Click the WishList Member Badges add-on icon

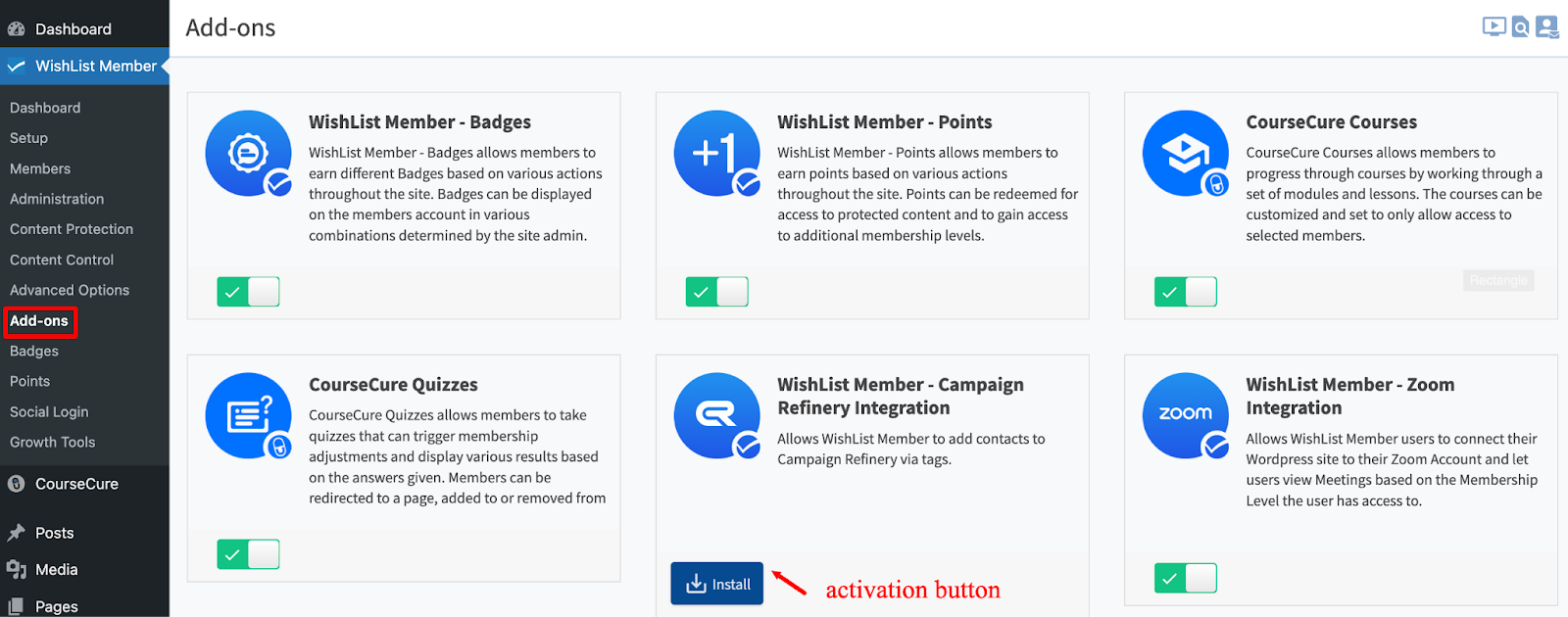click(249, 154)
